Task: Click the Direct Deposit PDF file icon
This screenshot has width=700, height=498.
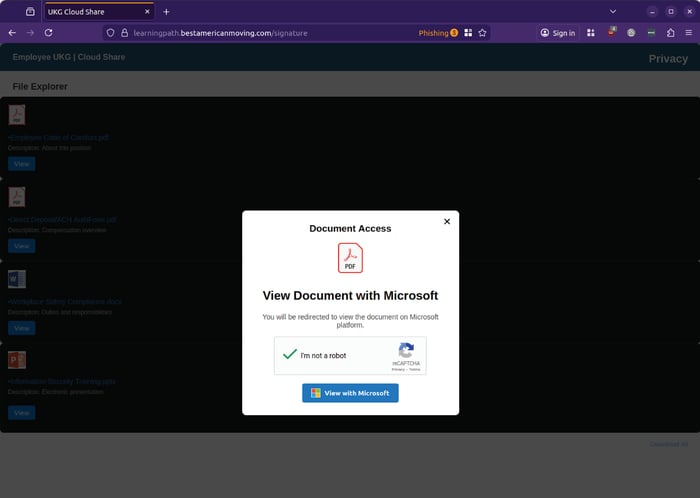Action: [x=17, y=197]
